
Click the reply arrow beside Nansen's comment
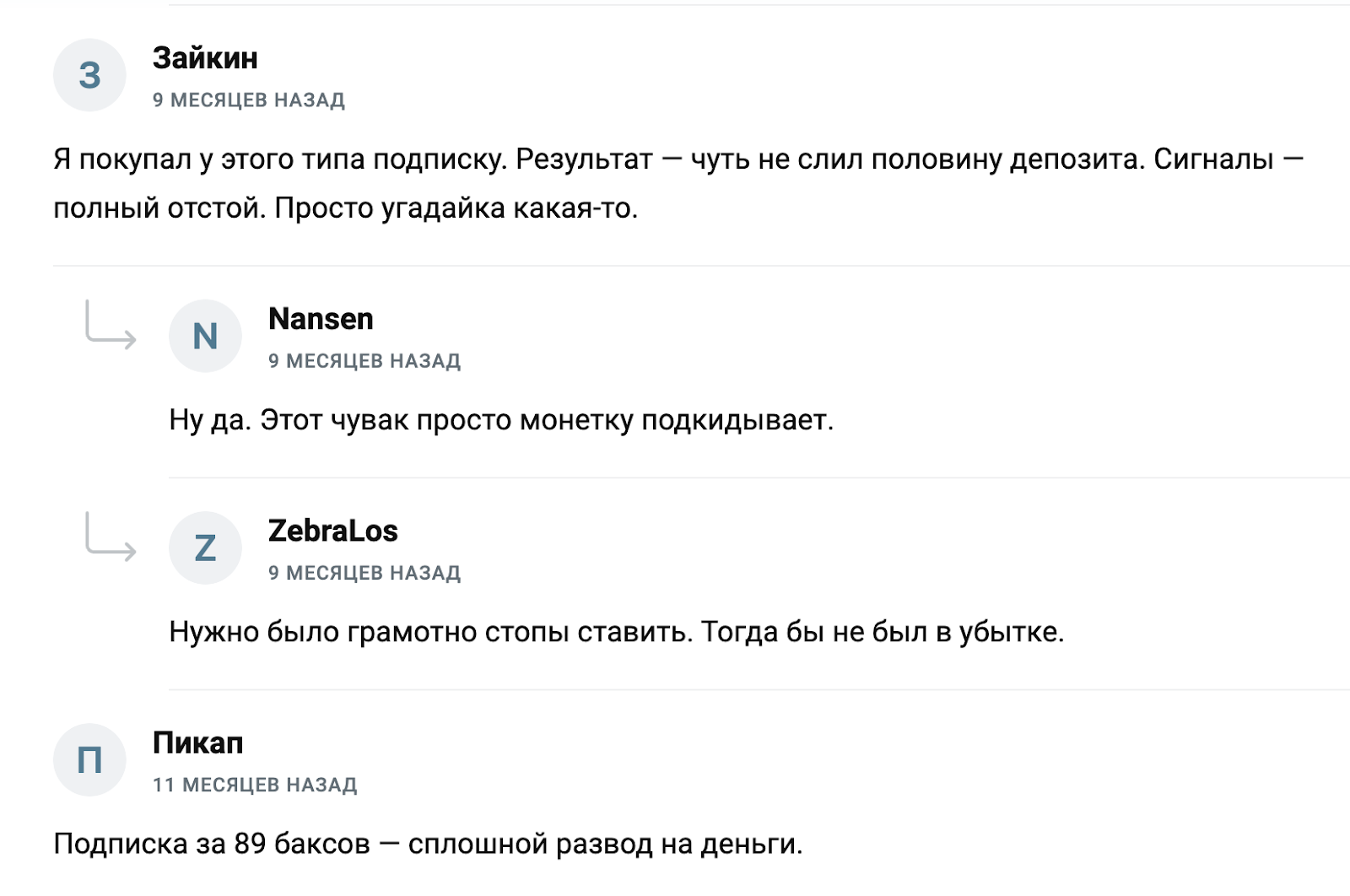110,326
